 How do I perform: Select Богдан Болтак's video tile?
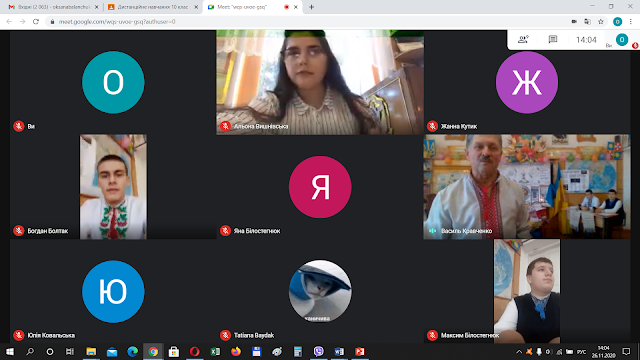coord(113,187)
